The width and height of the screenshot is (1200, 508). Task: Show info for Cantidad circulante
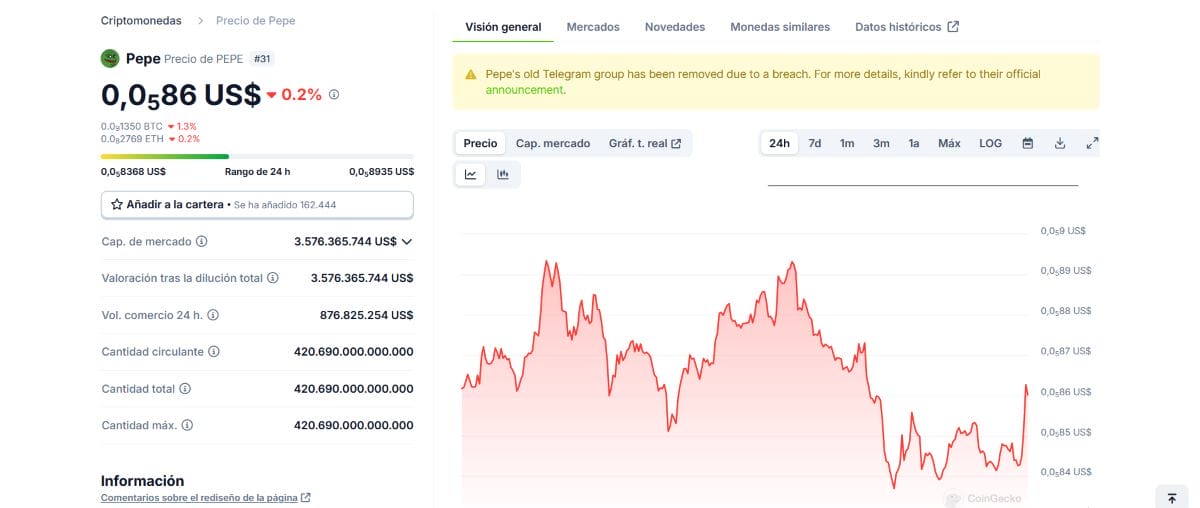(x=214, y=352)
